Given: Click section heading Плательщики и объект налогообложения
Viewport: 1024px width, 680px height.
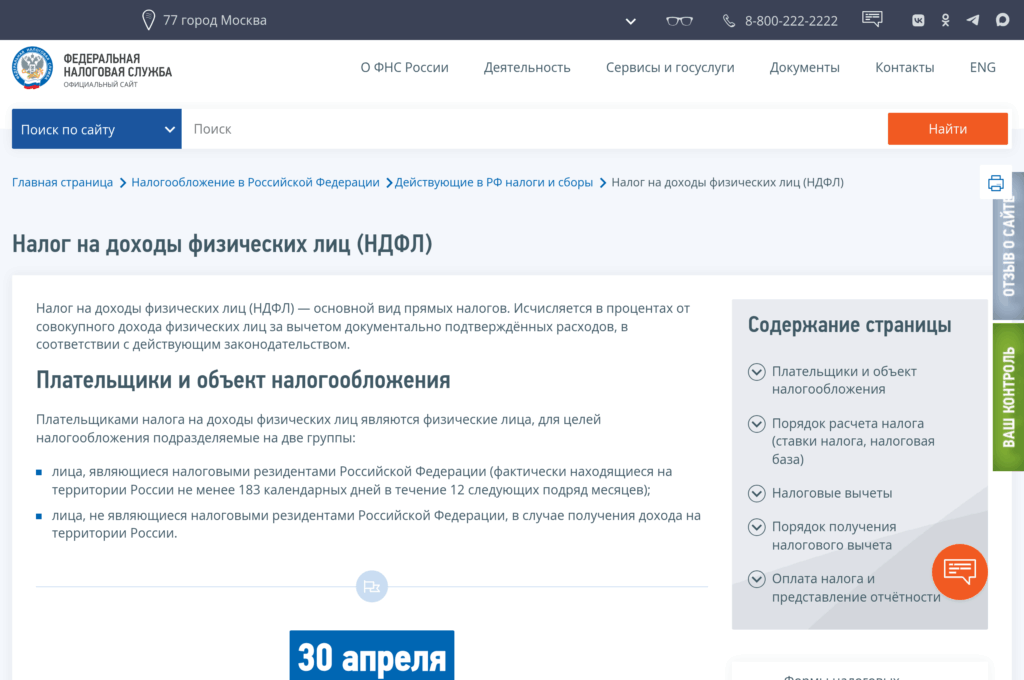Looking at the screenshot, I should (243, 380).
